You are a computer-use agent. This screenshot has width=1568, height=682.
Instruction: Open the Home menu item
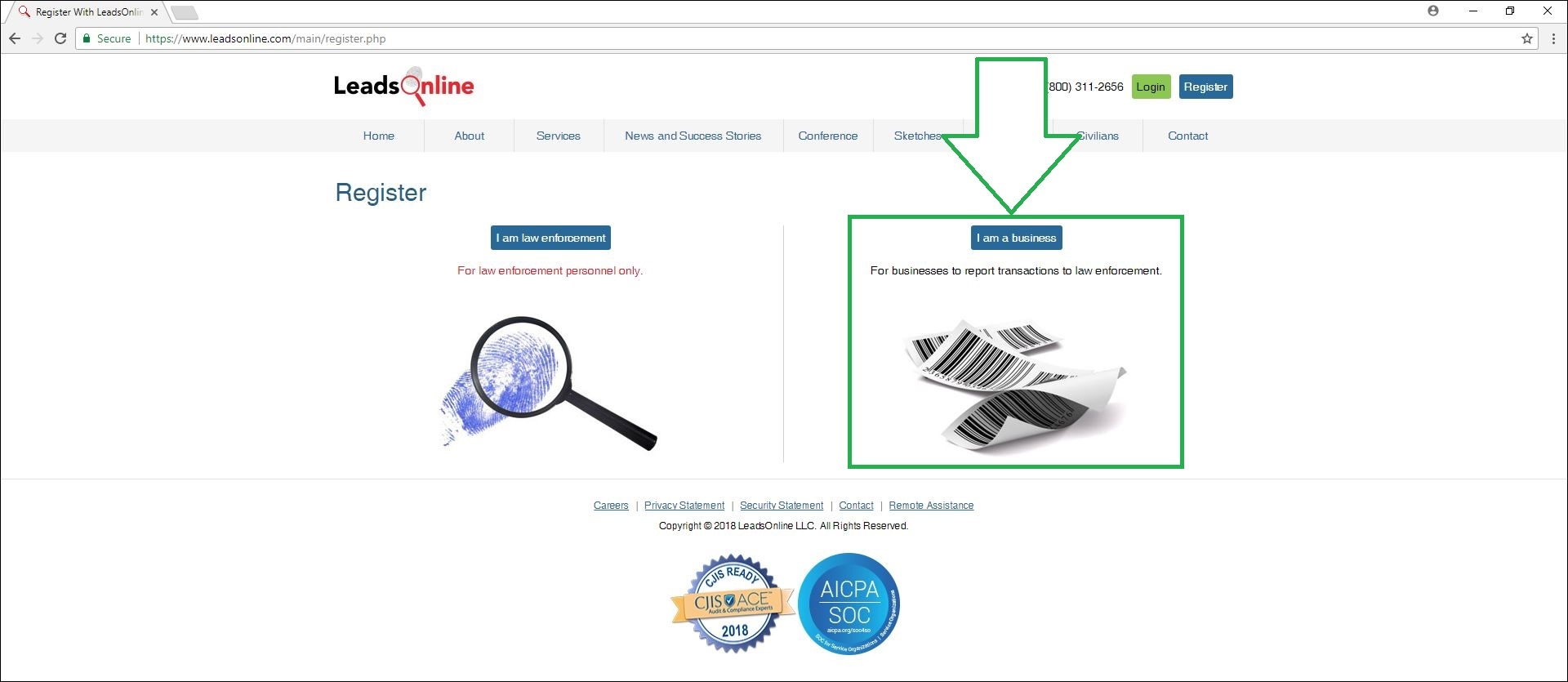pos(379,136)
